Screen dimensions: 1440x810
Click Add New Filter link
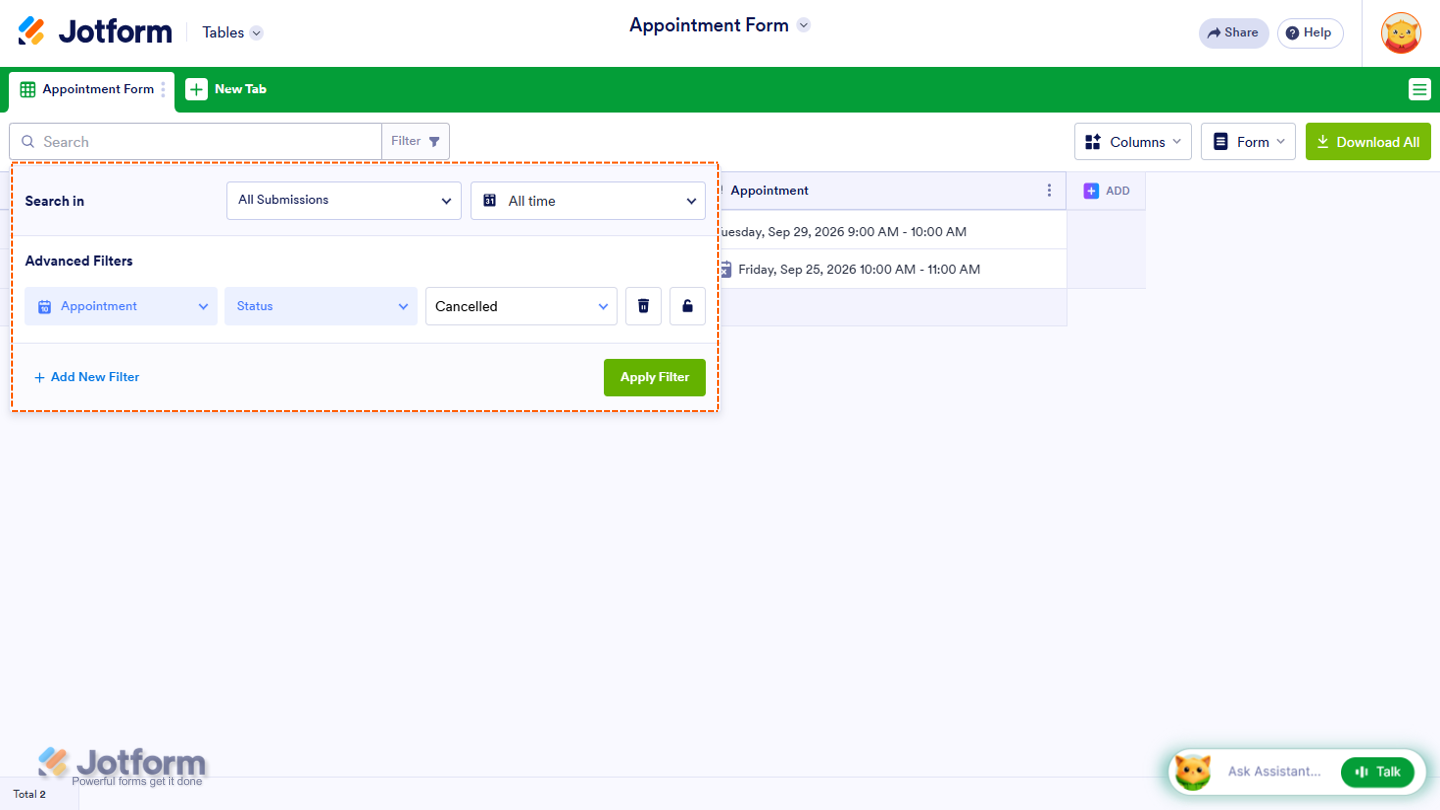tap(86, 377)
